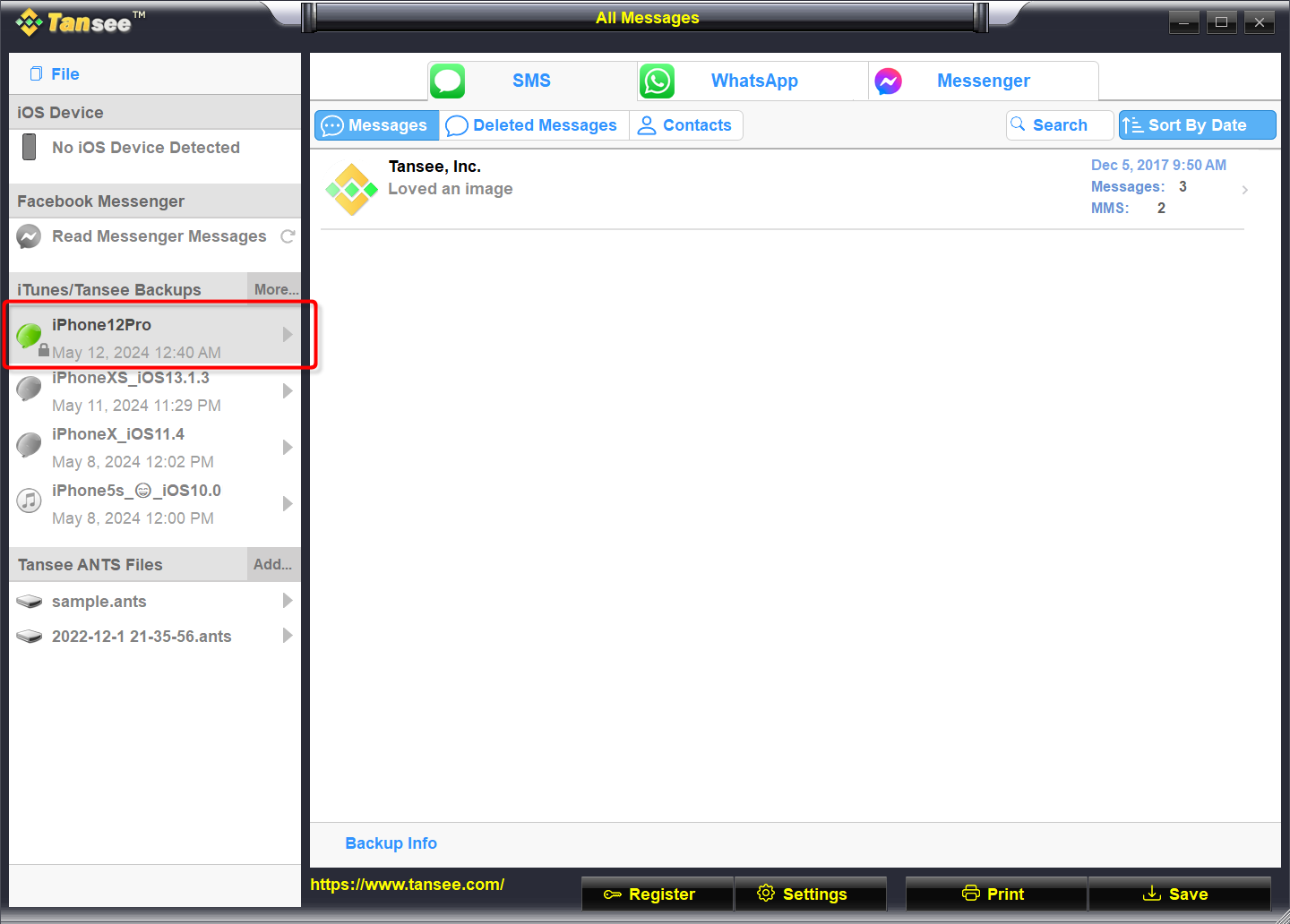Click the More... button for backups

coord(275,289)
